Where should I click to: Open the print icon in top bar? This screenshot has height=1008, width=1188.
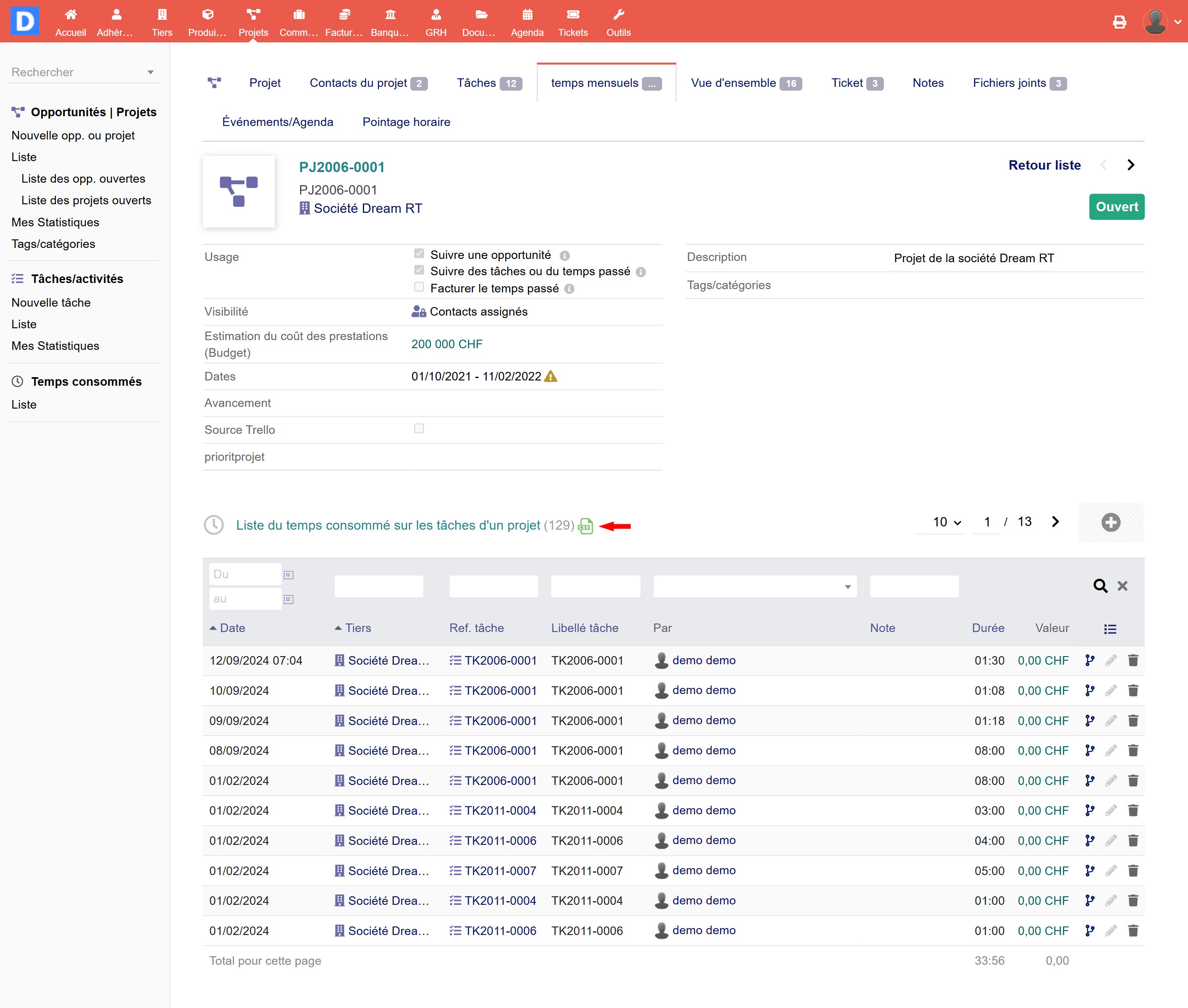(x=1119, y=22)
